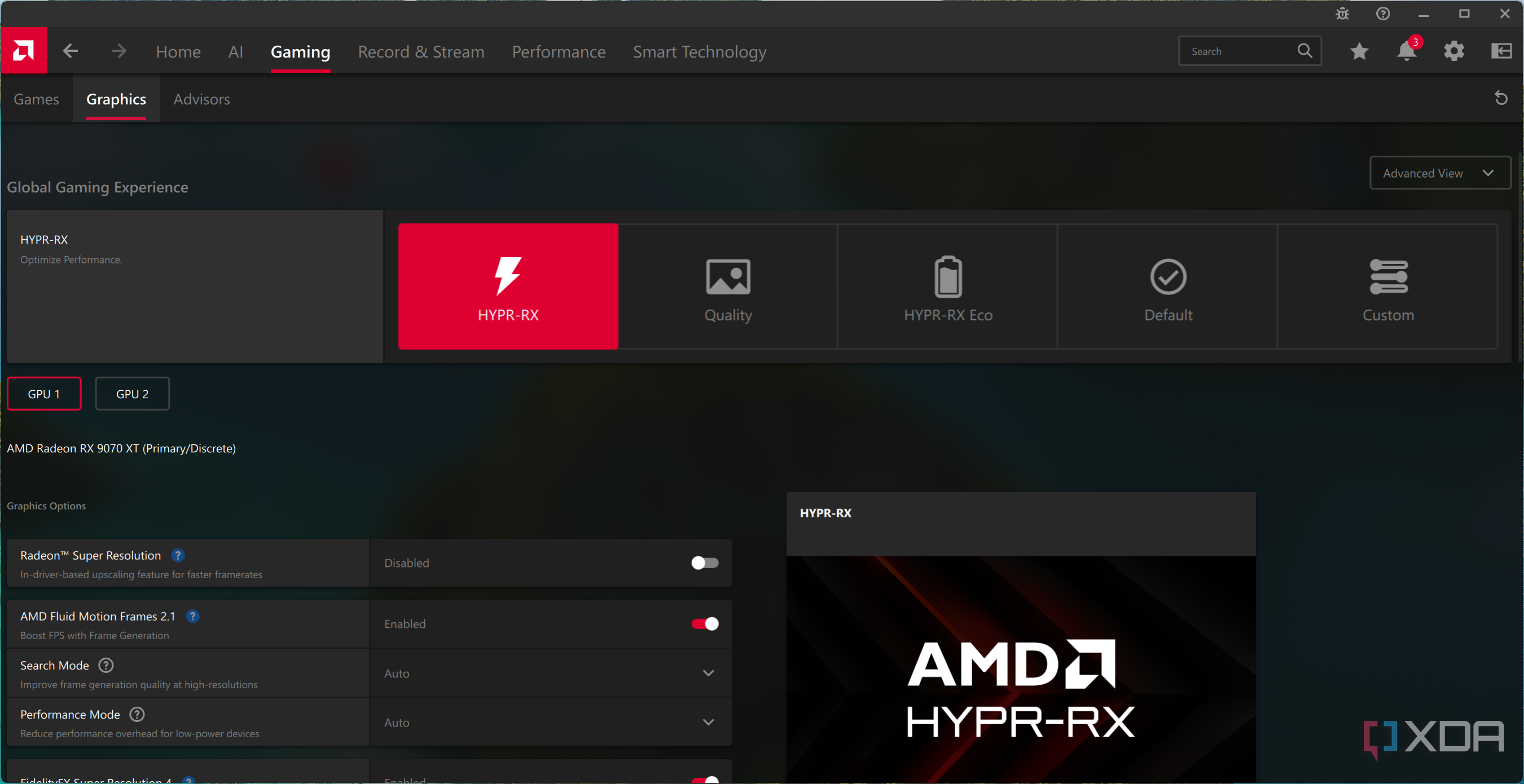Expand the Performance Mode dropdown
Screen dimensions: 1524x784
click(708, 723)
